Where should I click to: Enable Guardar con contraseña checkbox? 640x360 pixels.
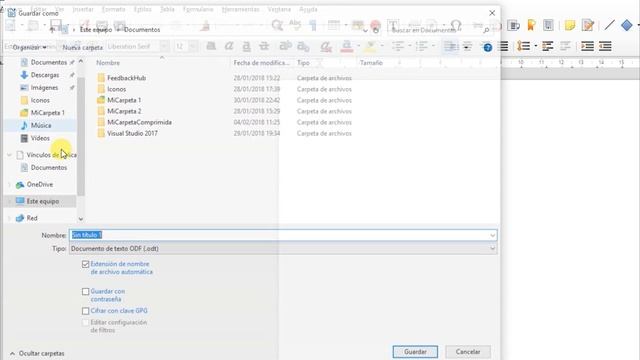(85, 292)
